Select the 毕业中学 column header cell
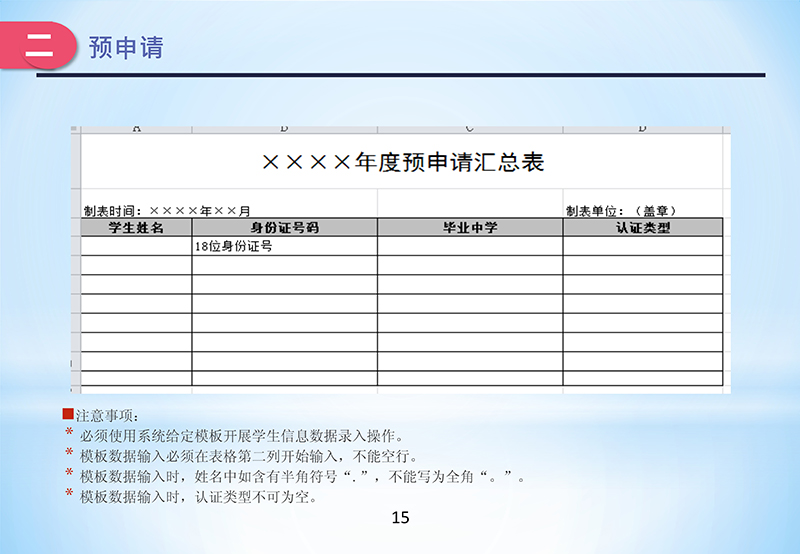800x554 pixels. [470, 228]
